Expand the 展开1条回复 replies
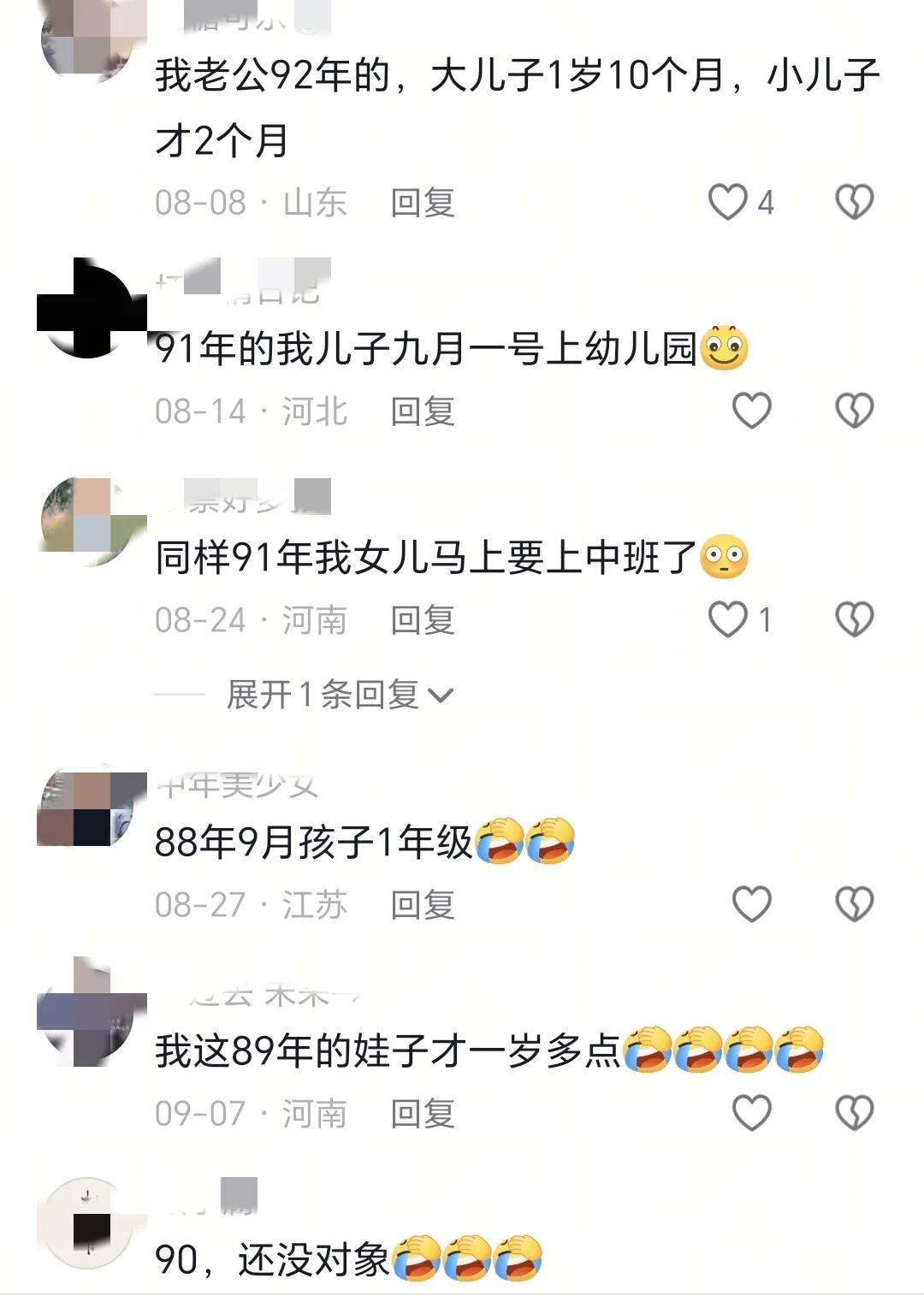 [x=340, y=695]
